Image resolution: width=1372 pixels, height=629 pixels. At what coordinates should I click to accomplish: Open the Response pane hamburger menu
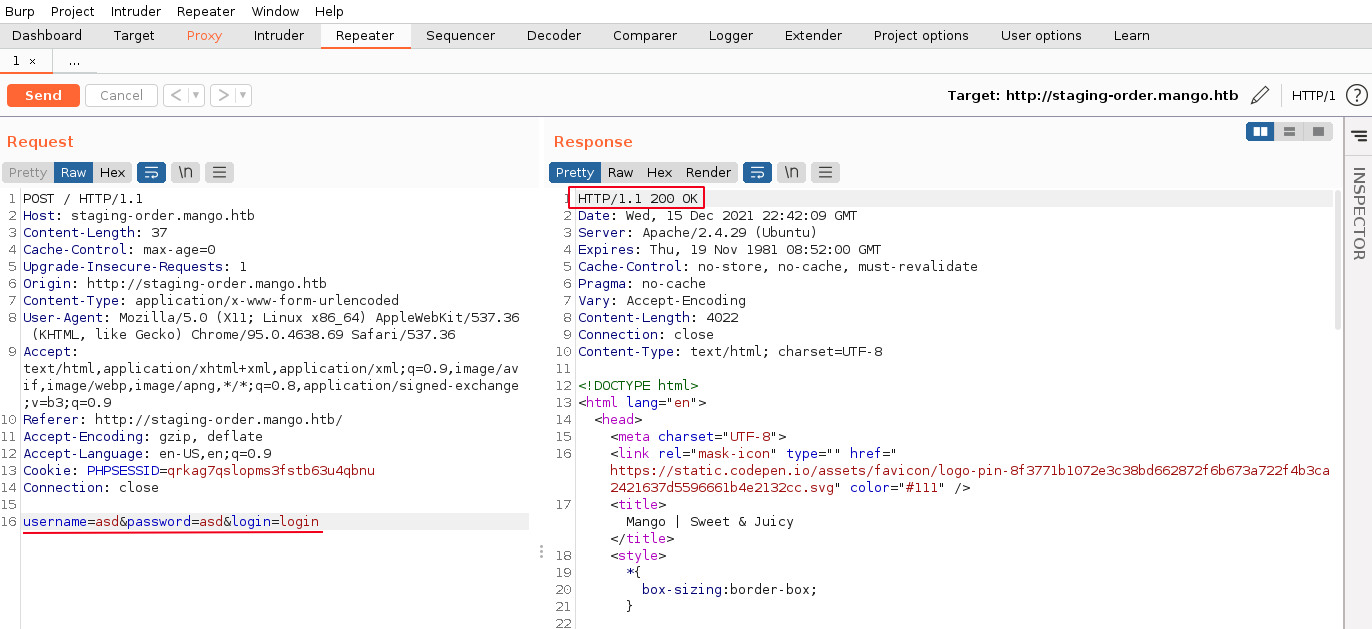tap(825, 172)
